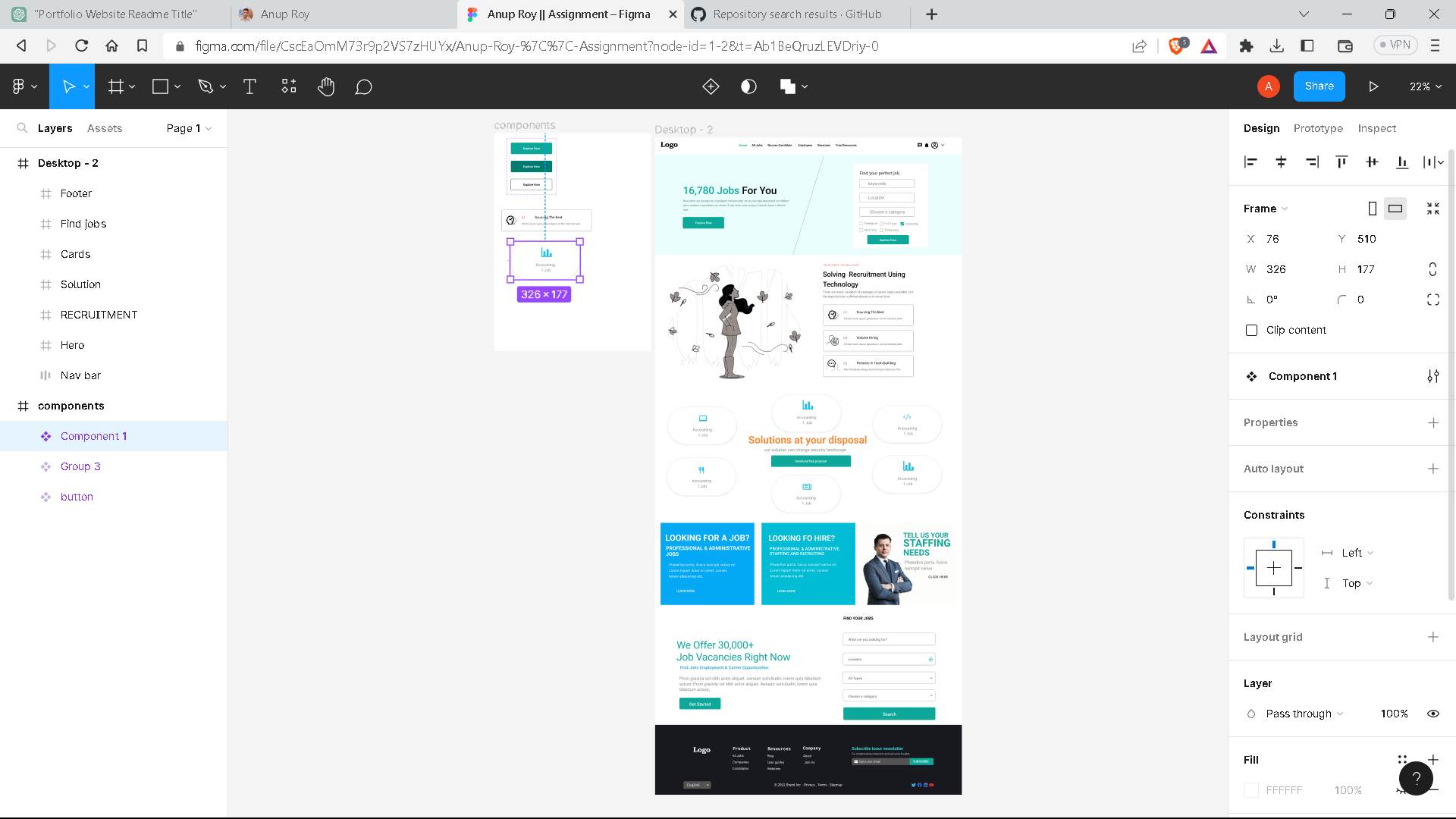Viewport: 1456px width, 819px height.
Task: Open the zoom level dropdown
Action: [x=1424, y=86]
